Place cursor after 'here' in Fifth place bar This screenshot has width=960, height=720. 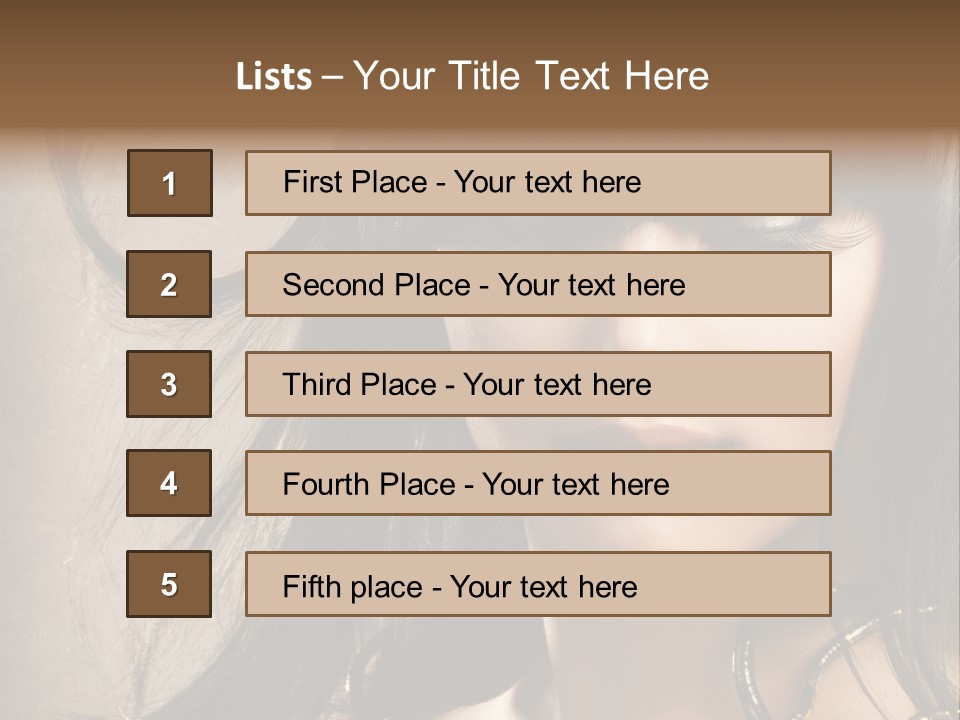[x=638, y=586]
